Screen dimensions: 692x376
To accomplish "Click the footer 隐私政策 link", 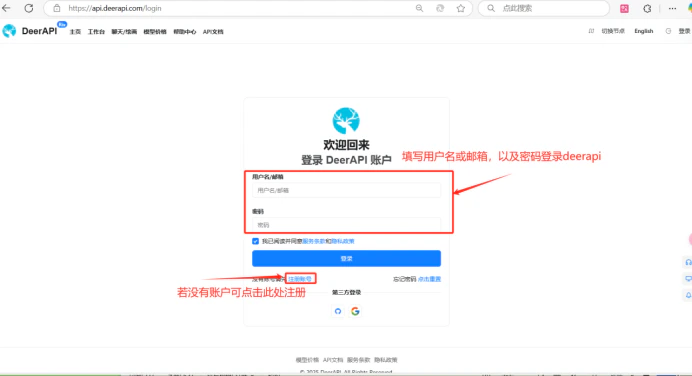I will (x=386, y=360).
